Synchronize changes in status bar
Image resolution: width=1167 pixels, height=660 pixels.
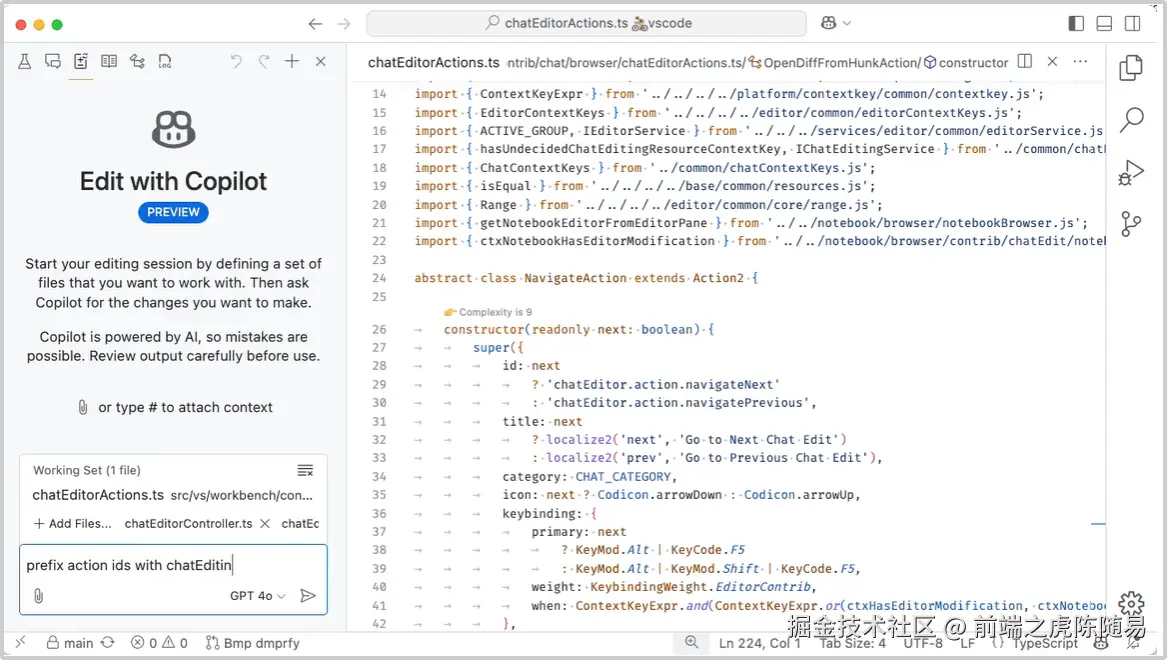[108, 642]
